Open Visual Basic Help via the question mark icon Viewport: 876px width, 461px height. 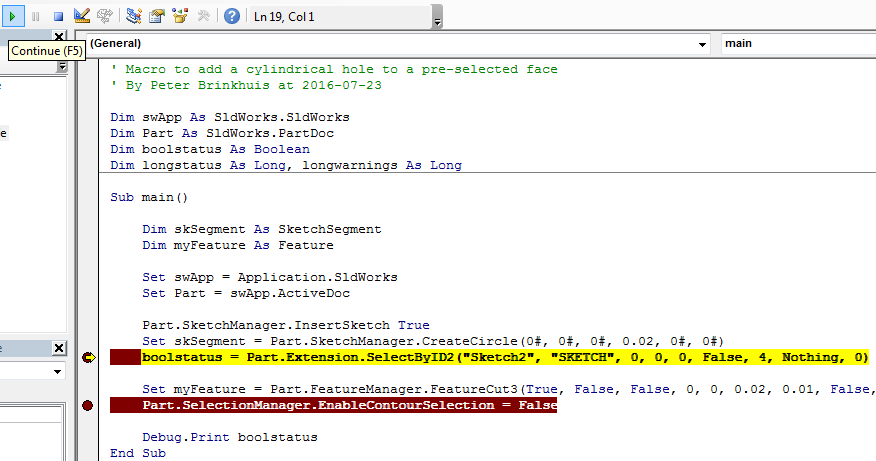[232, 16]
